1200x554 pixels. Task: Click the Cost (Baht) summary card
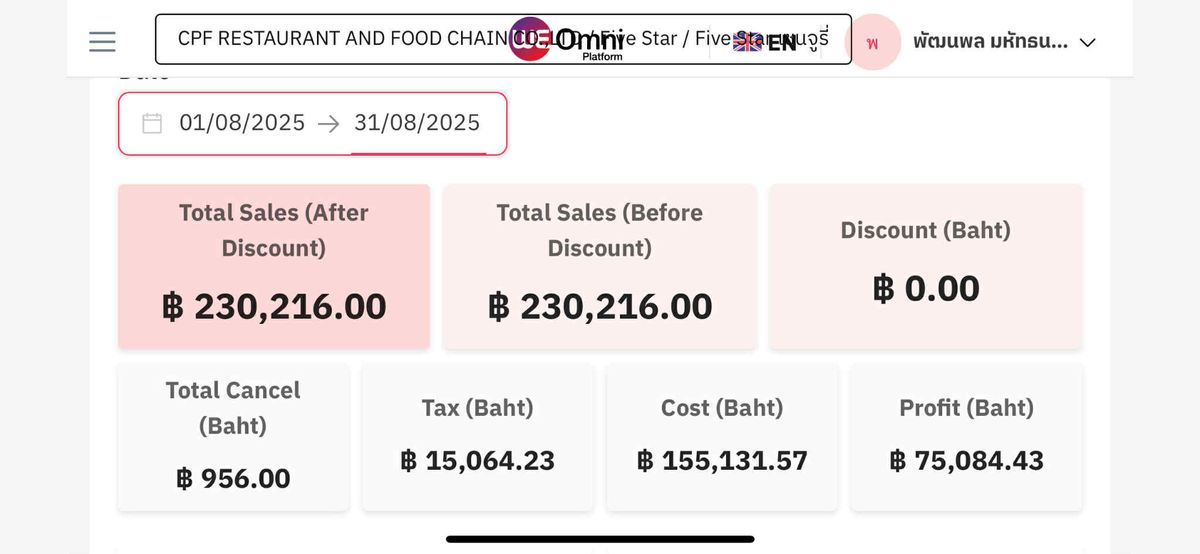click(x=722, y=437)
